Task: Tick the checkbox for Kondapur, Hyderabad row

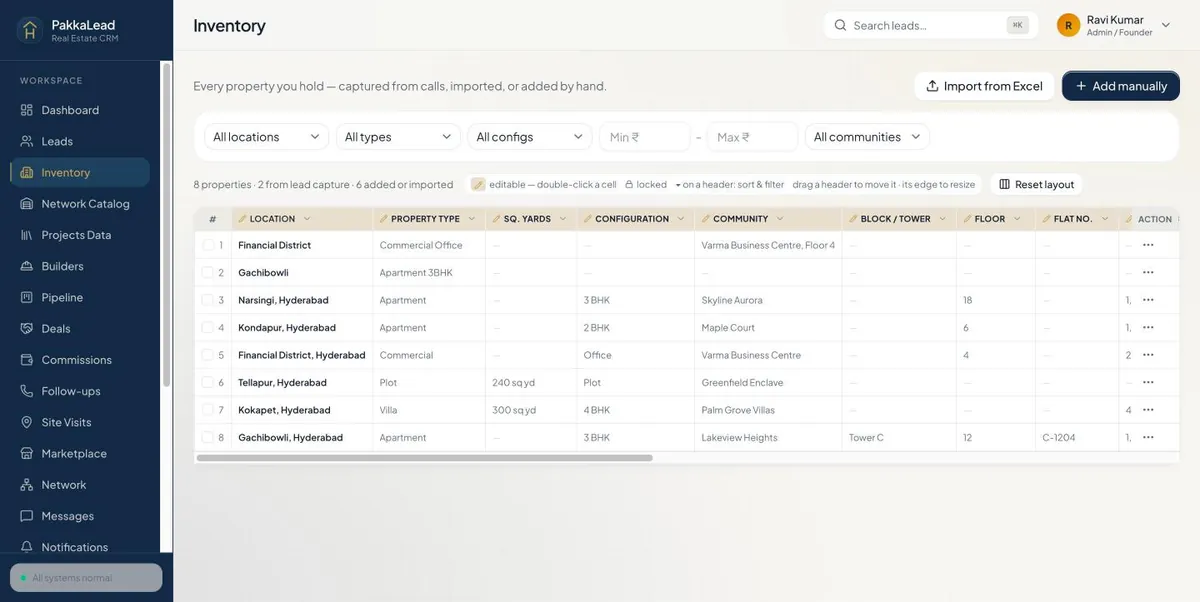Action: 208,327
